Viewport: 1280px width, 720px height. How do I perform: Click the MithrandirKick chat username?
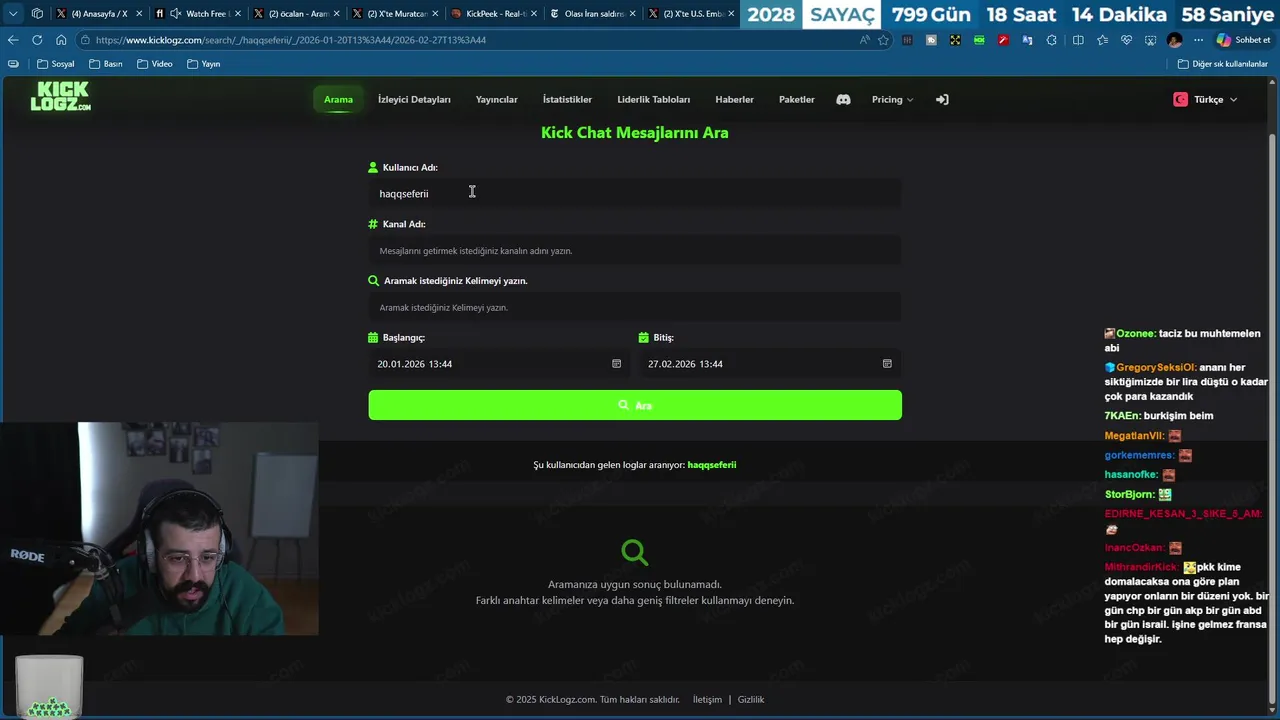[1142, 567]
